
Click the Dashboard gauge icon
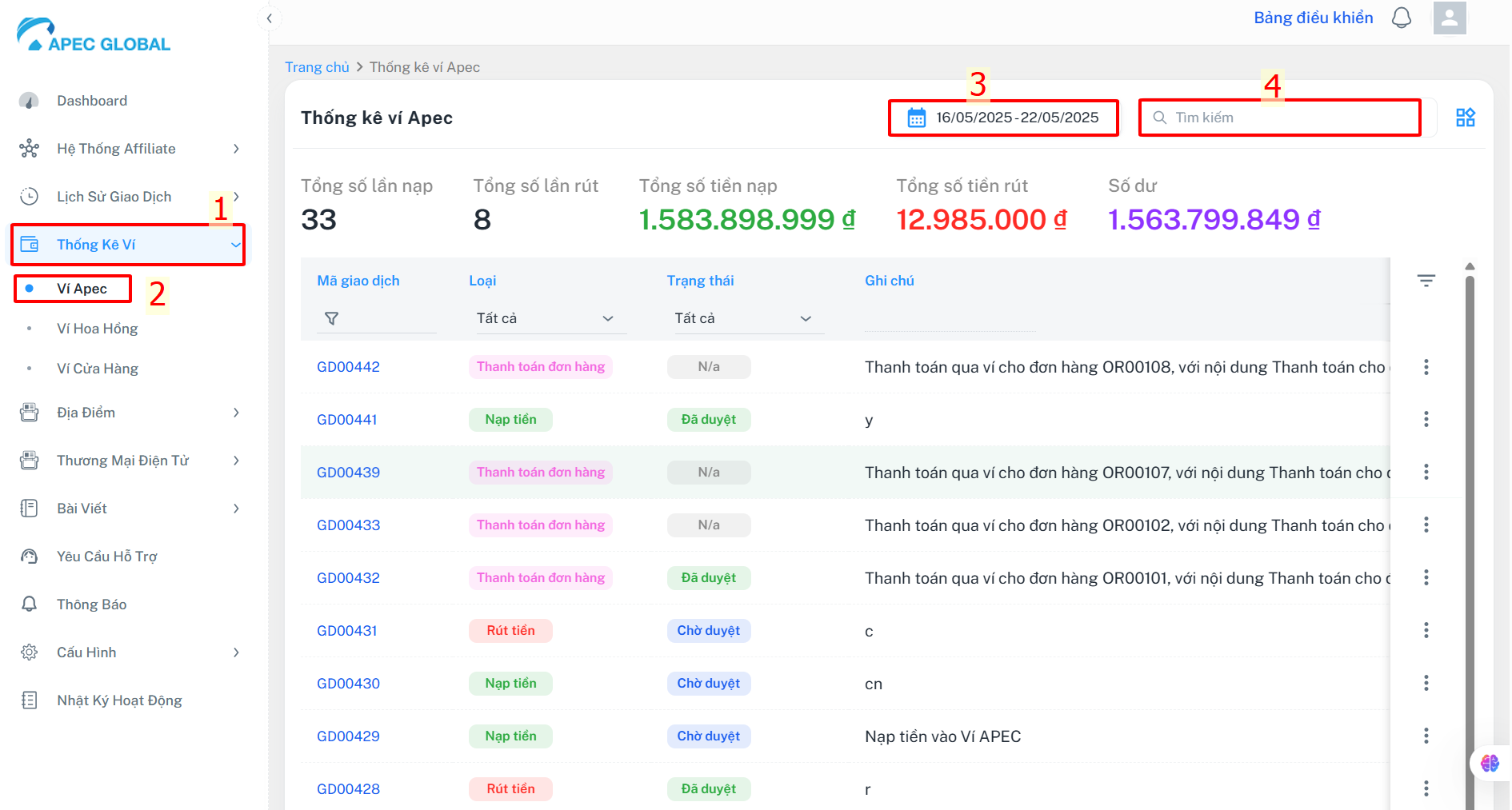(29, 101)
